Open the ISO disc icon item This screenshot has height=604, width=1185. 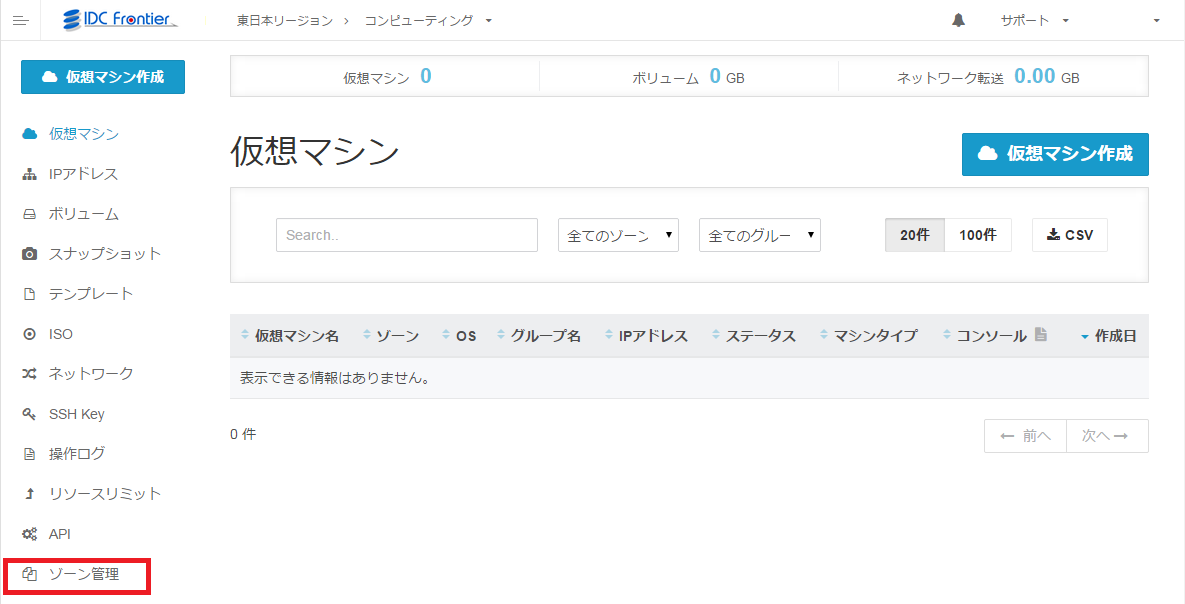click(x=30, y=334)
